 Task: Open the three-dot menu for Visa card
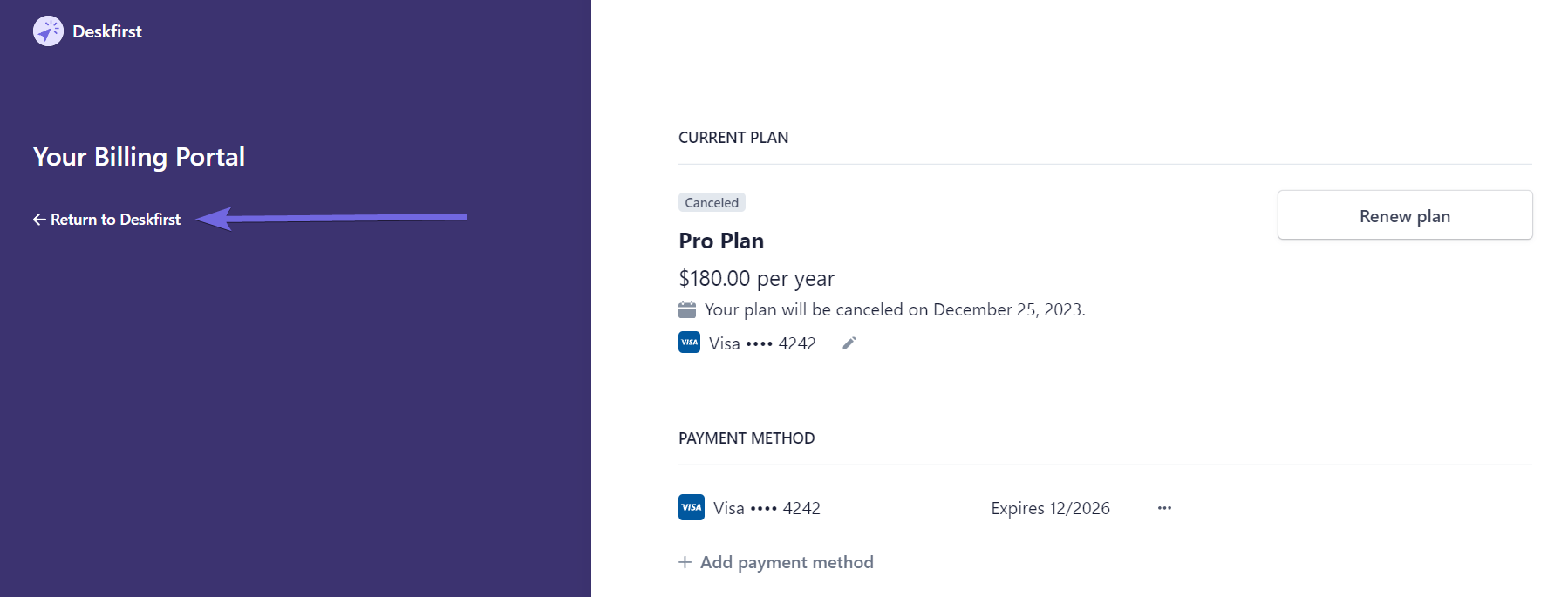point(1164,508)
